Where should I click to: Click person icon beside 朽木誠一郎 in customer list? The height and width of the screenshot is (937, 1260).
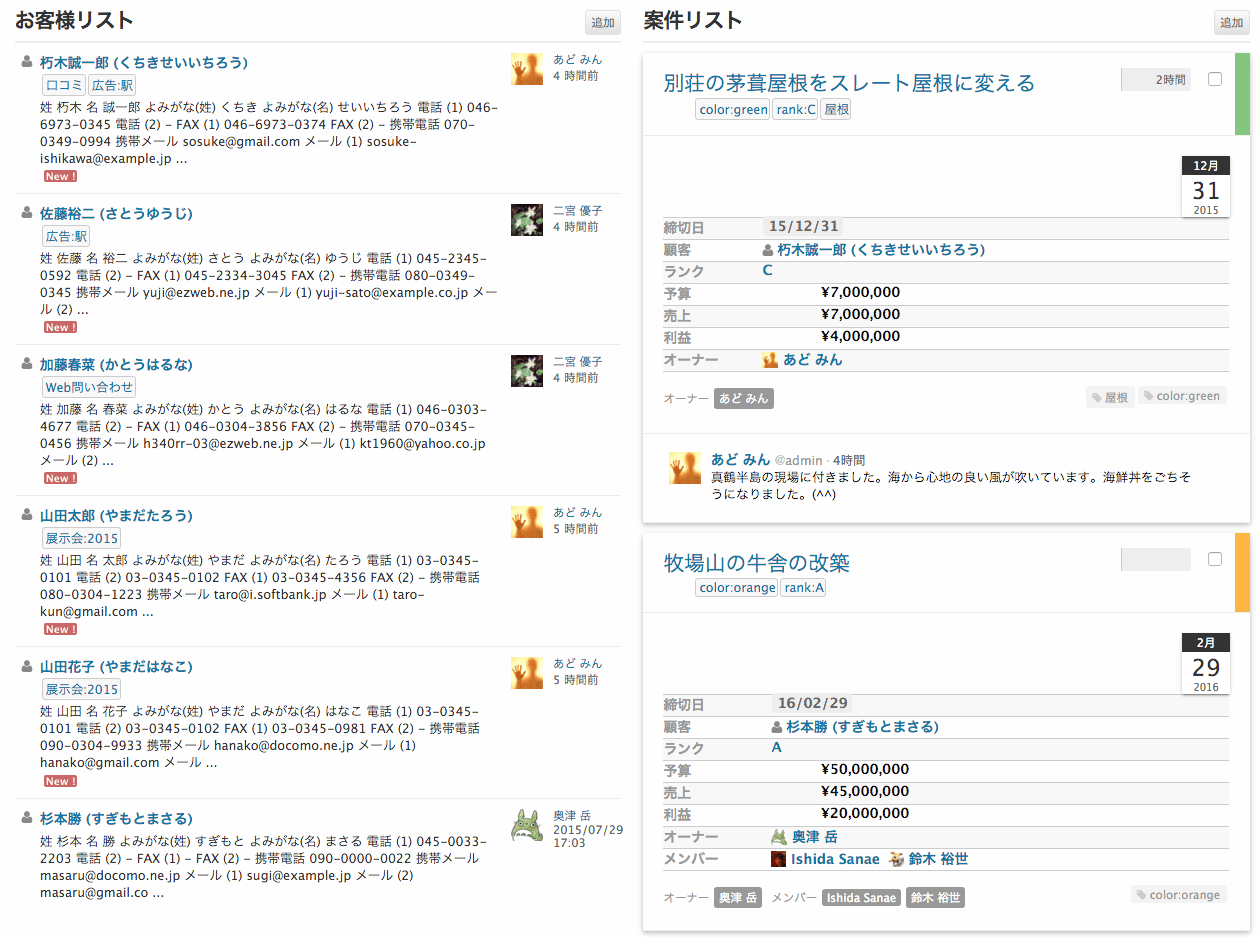[x=26, y=62]
